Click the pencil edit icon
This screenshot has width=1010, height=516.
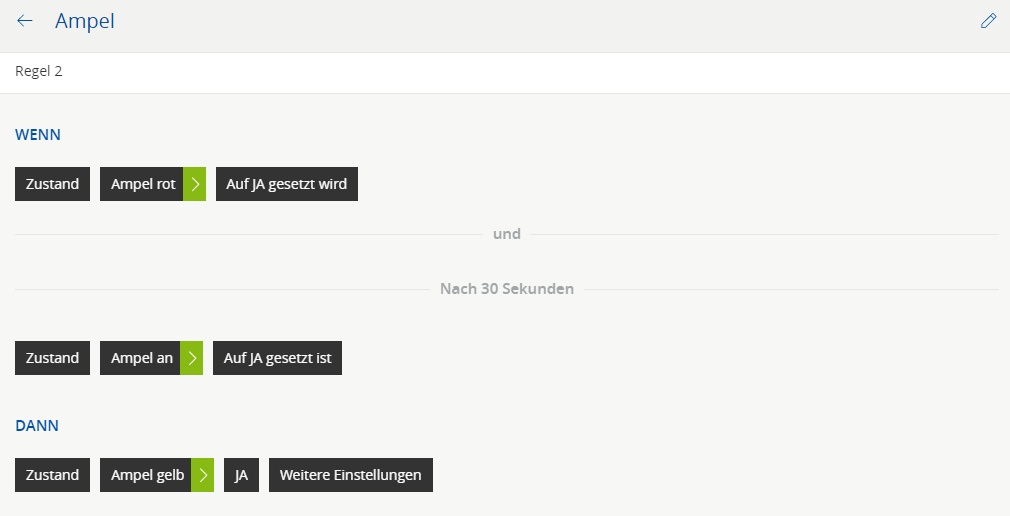tap(988, 21)
